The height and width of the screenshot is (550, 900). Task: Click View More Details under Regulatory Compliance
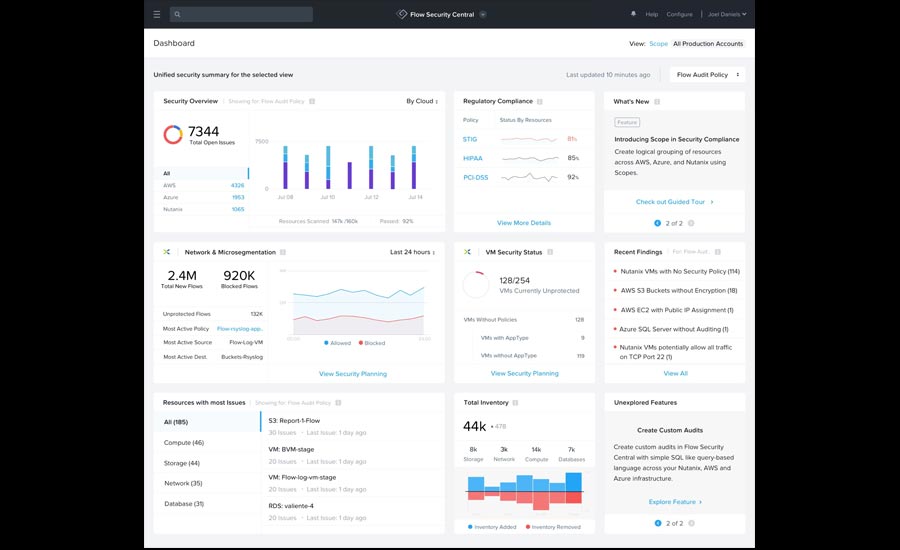[523, 223]
